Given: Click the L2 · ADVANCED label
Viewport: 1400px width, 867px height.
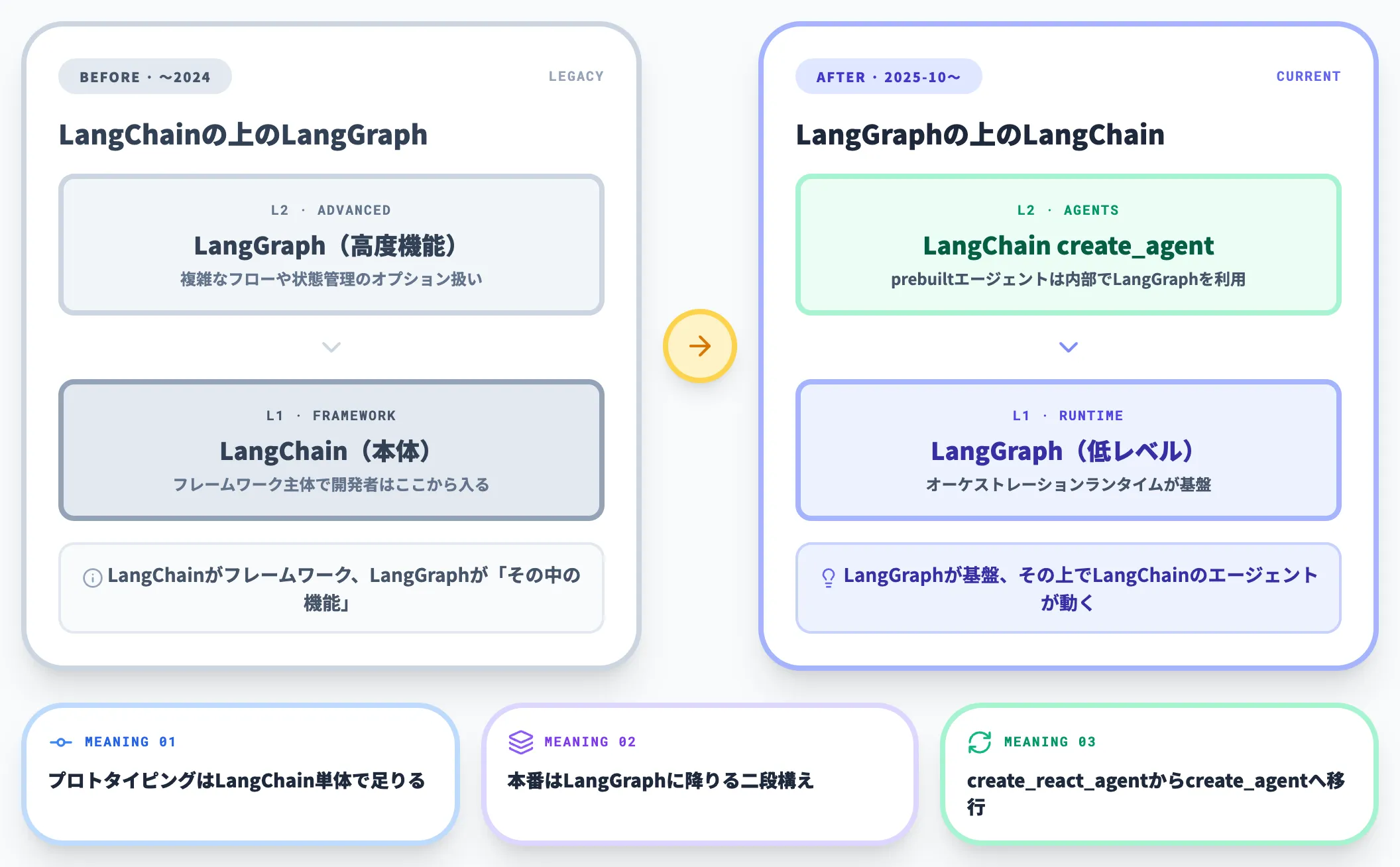Looking at the screenshot, I should tap(331, 210).
